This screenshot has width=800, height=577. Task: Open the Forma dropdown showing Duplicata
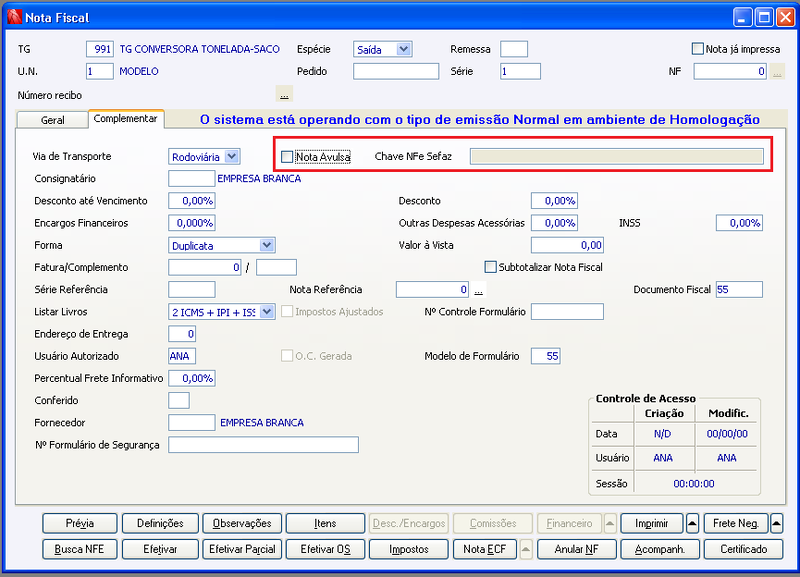(x=222, y=245)
